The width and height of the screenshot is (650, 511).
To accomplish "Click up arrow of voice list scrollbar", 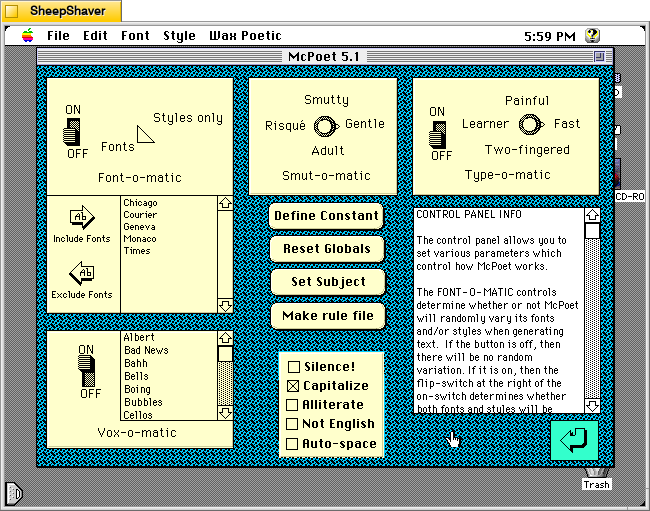I will click(225, 338).
